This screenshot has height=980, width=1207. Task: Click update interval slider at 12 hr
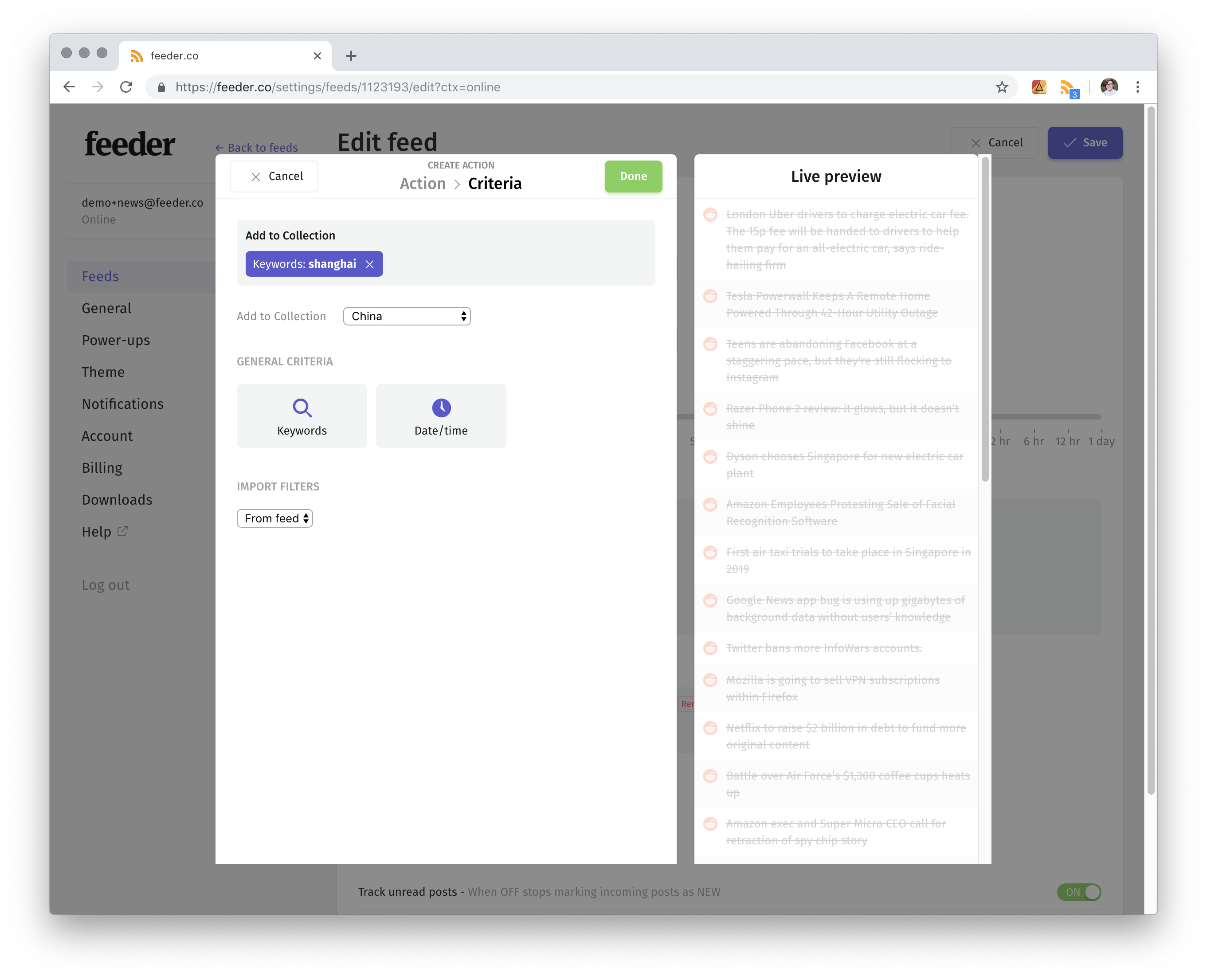[1067, 418]
